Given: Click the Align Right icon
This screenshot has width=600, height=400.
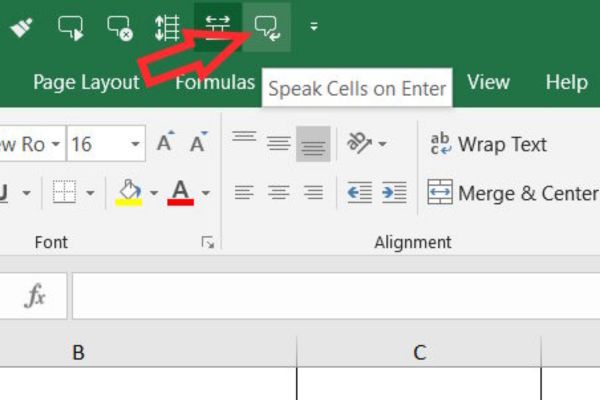Looking at the screenshot, I should 313,192.
